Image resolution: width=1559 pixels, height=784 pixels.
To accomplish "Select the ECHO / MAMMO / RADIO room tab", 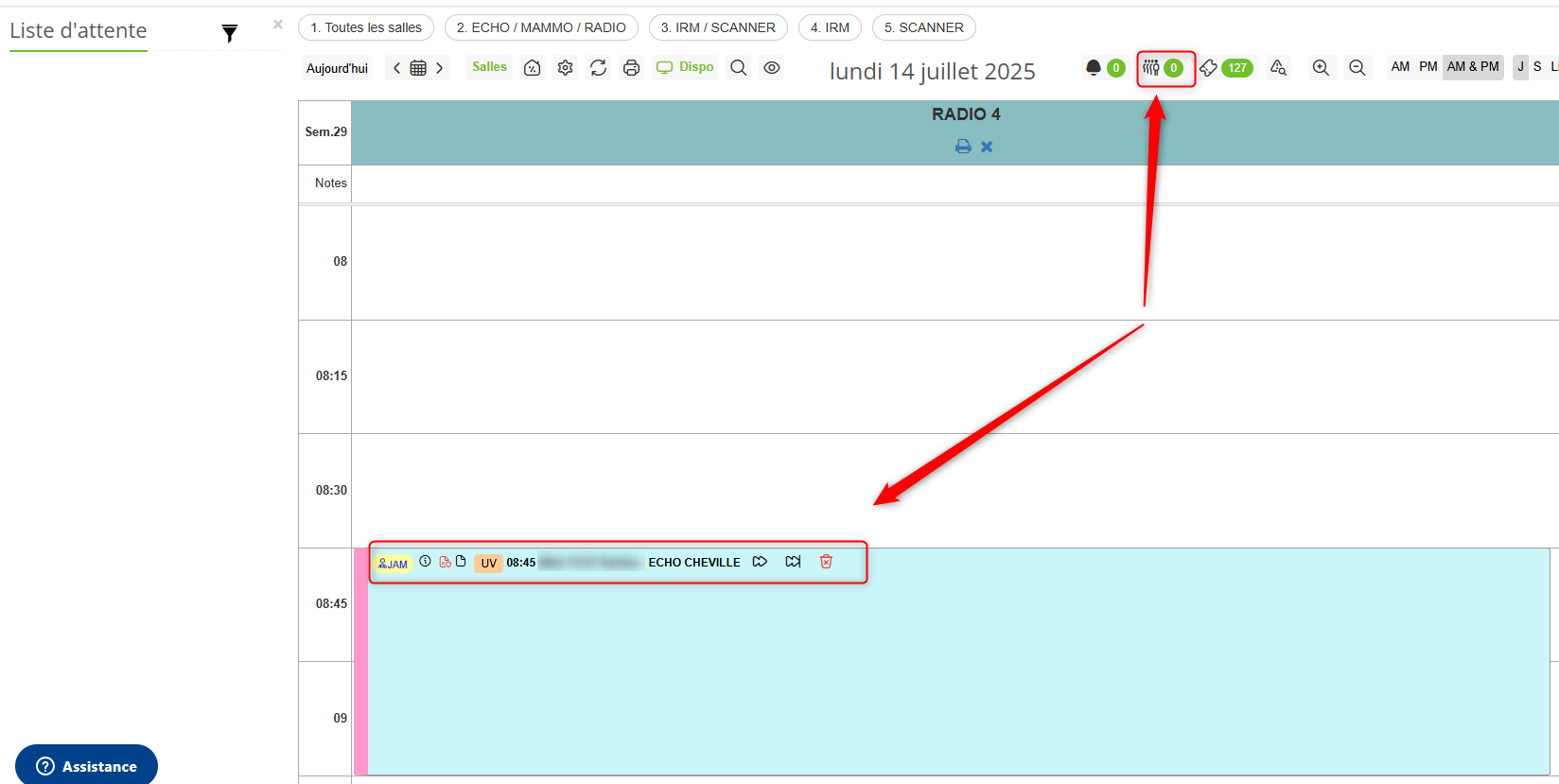I will tap(541, 27).
